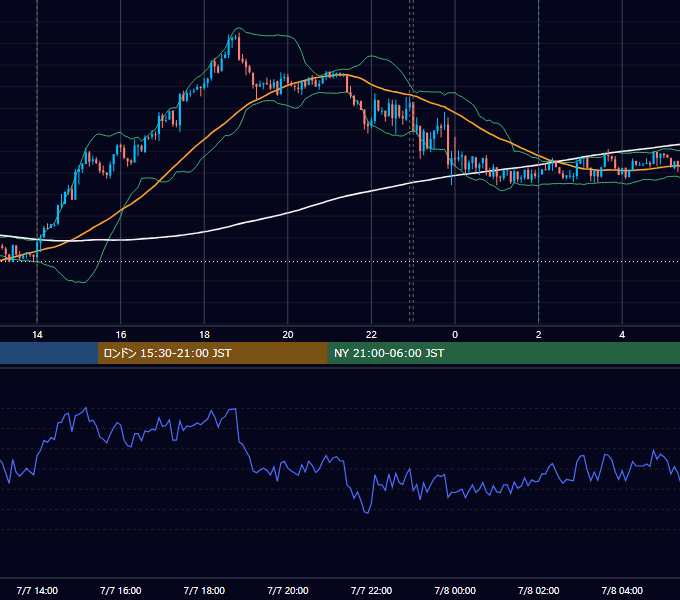680x600 pixels.
Task: Click the 14 hour label on price axis
Action: coord(37,335)
